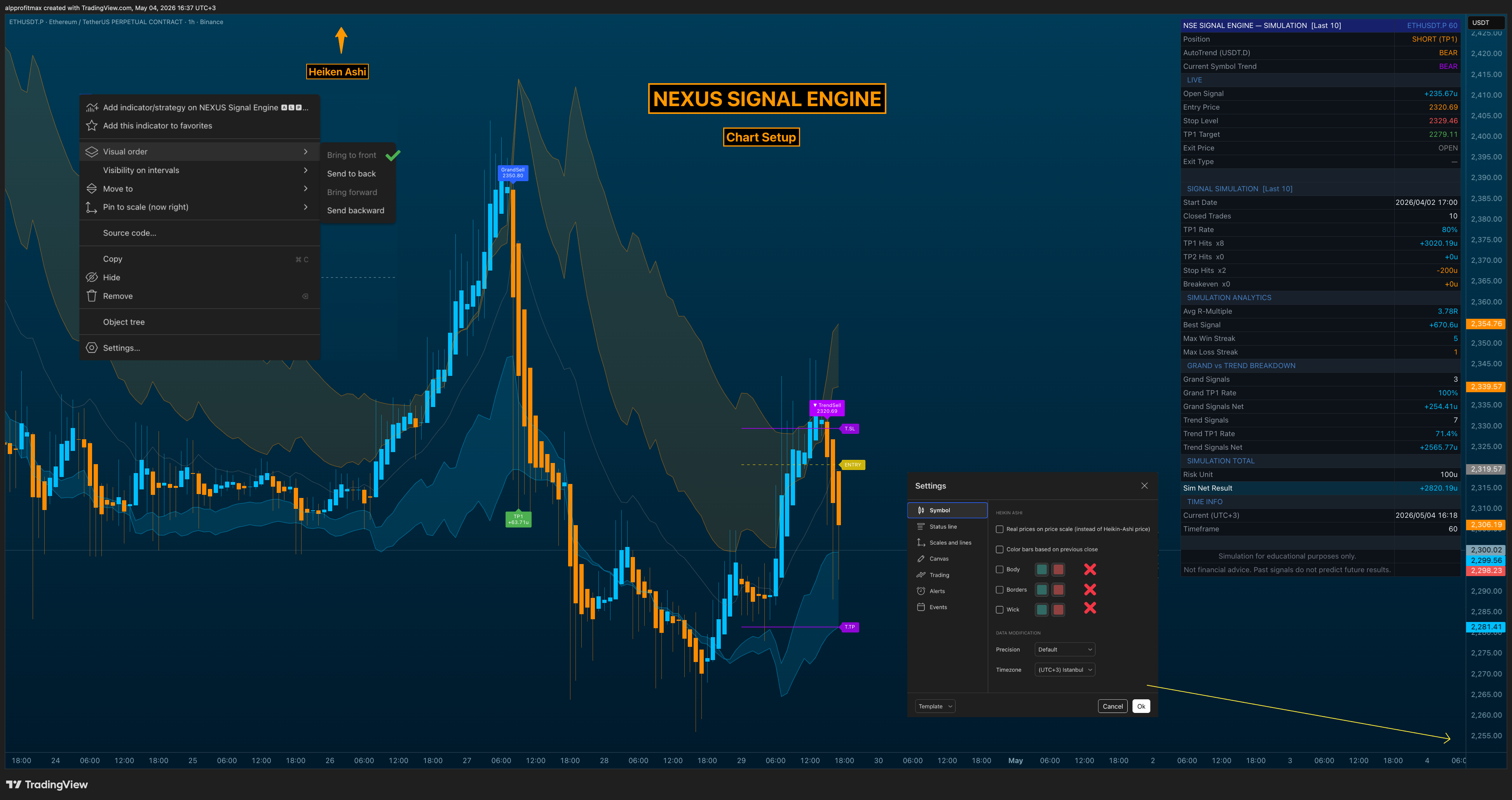Select Object tree from context menu
Screen dimensions: 1512x800
[x=200, y=322]
